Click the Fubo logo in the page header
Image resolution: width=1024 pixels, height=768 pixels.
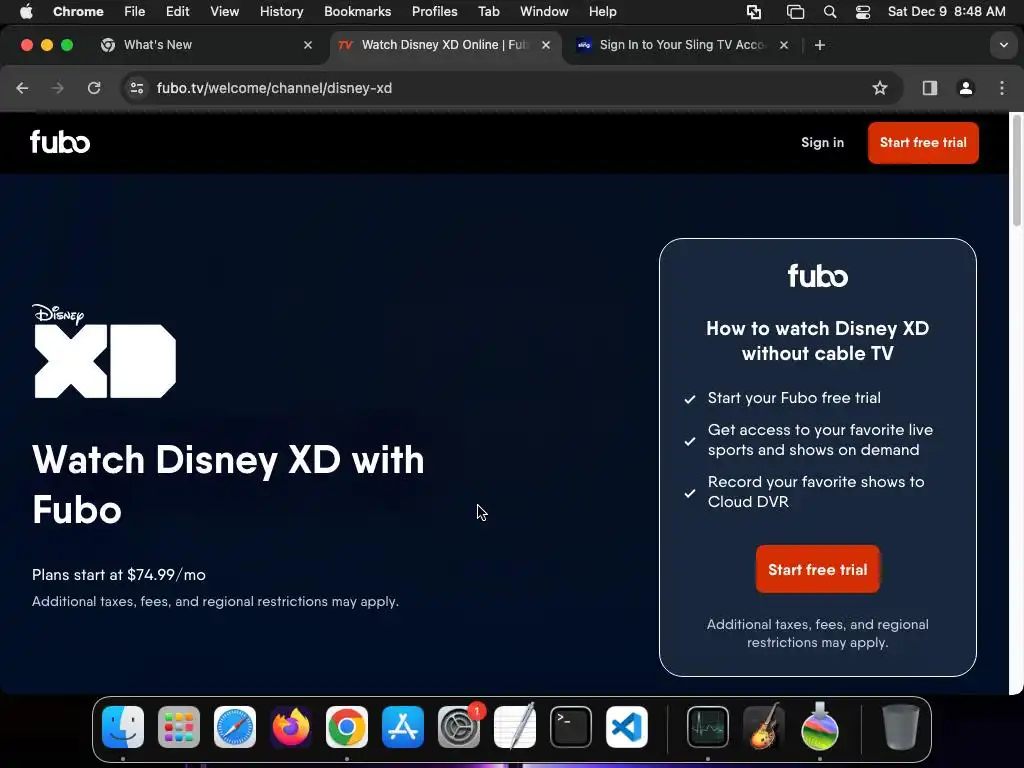click(x=60, y=142)
